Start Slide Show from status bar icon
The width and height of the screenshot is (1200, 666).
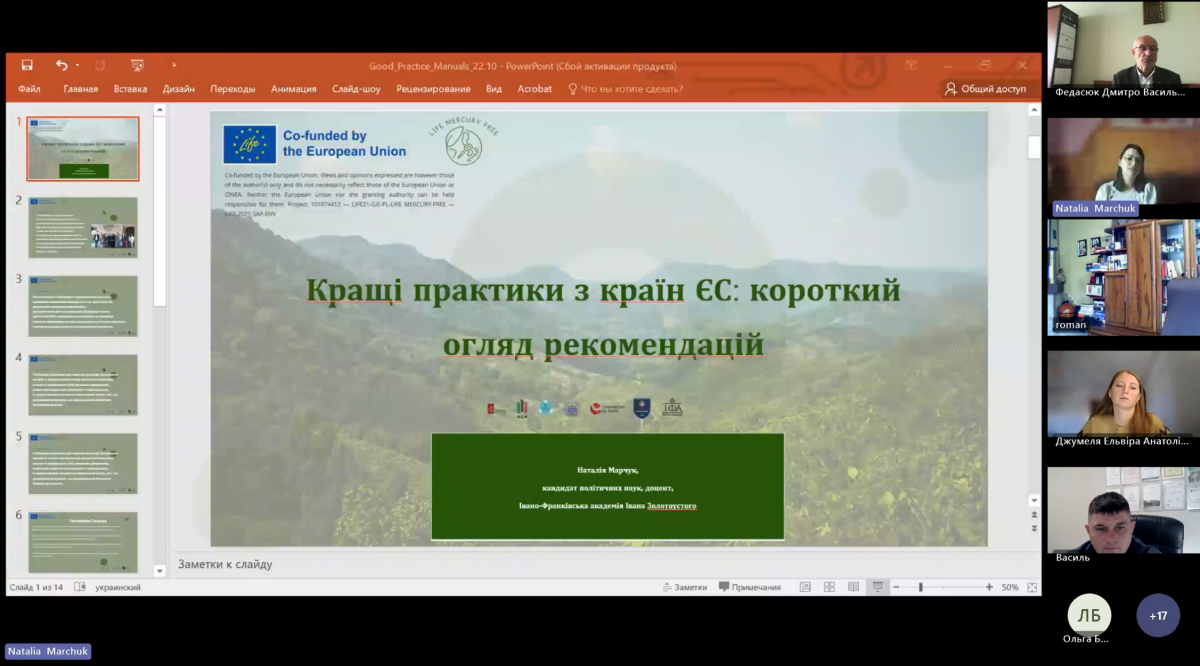point(878,587)
